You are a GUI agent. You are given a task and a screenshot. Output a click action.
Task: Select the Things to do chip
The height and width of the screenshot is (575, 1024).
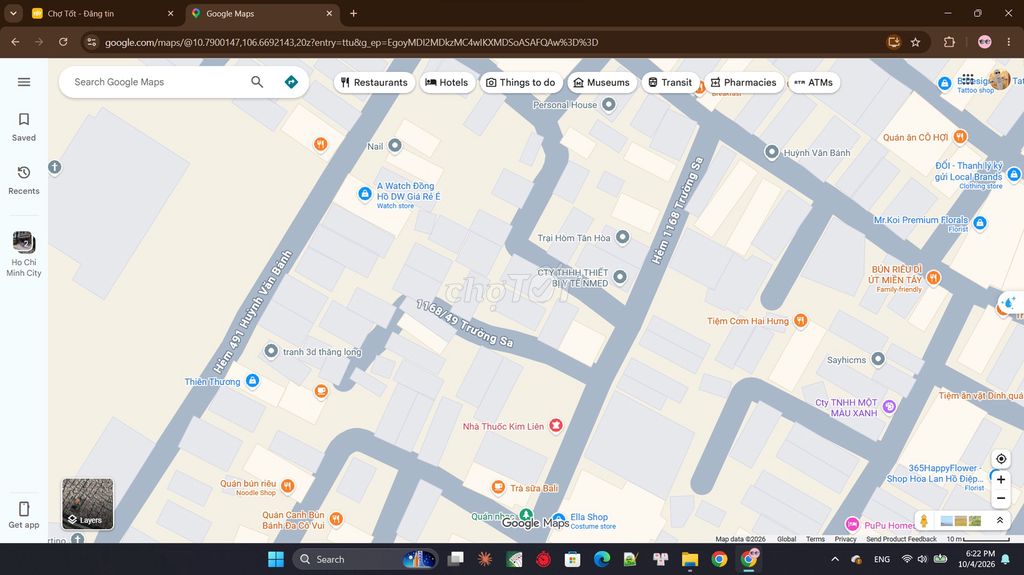coord(520,82)
